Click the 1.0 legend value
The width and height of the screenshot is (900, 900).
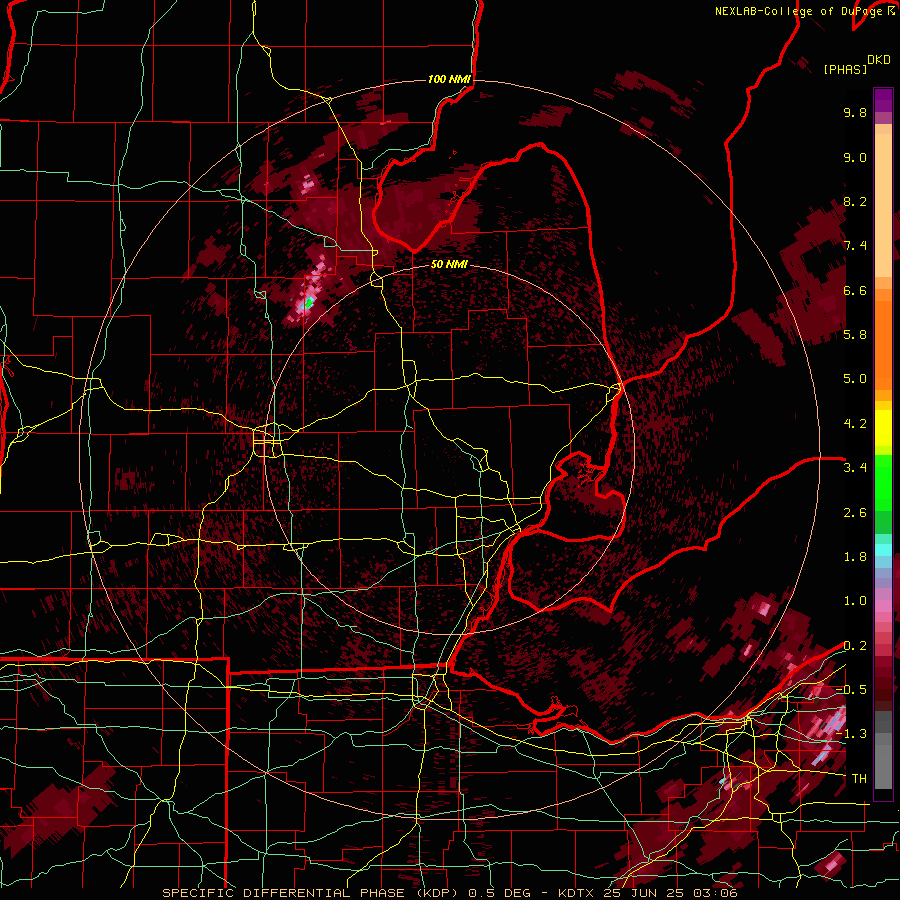click(855, 601)
